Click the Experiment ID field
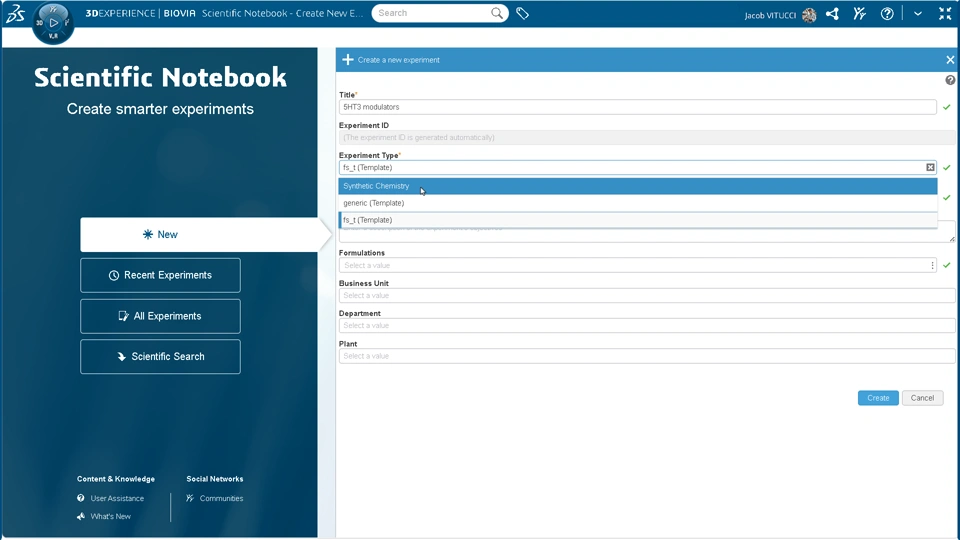This screenshot has width=960, height=540. 647,137
